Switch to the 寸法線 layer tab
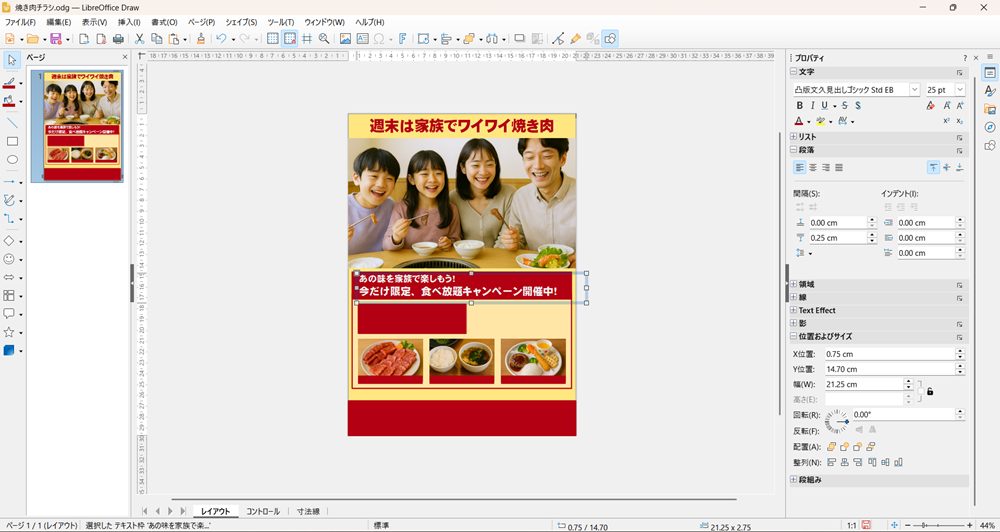 [x=307, y=512]
